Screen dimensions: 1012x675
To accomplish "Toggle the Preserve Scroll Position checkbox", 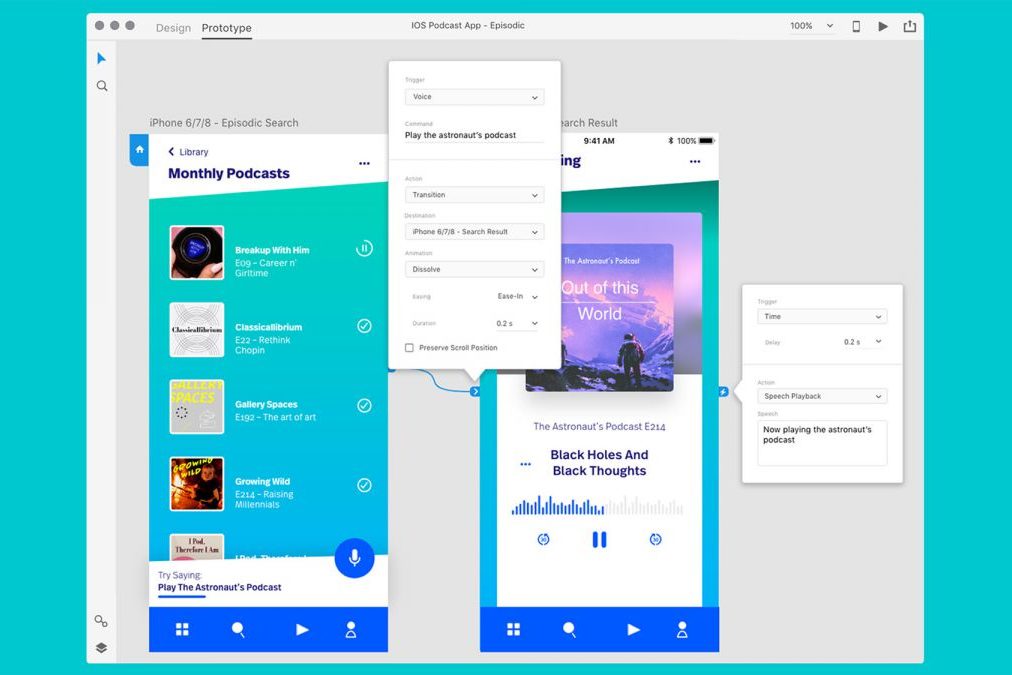I will 409,348.
